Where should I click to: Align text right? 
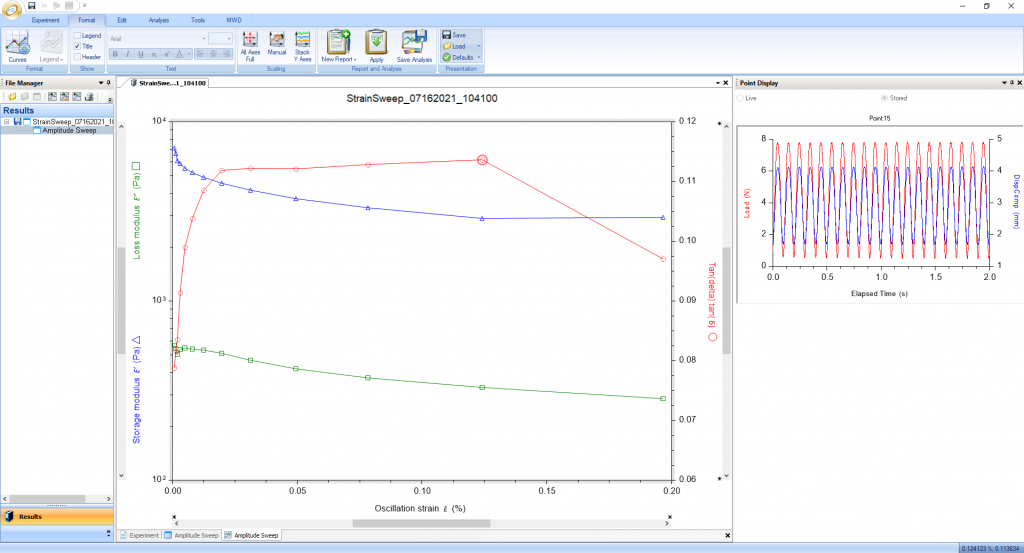click(226, 54)
